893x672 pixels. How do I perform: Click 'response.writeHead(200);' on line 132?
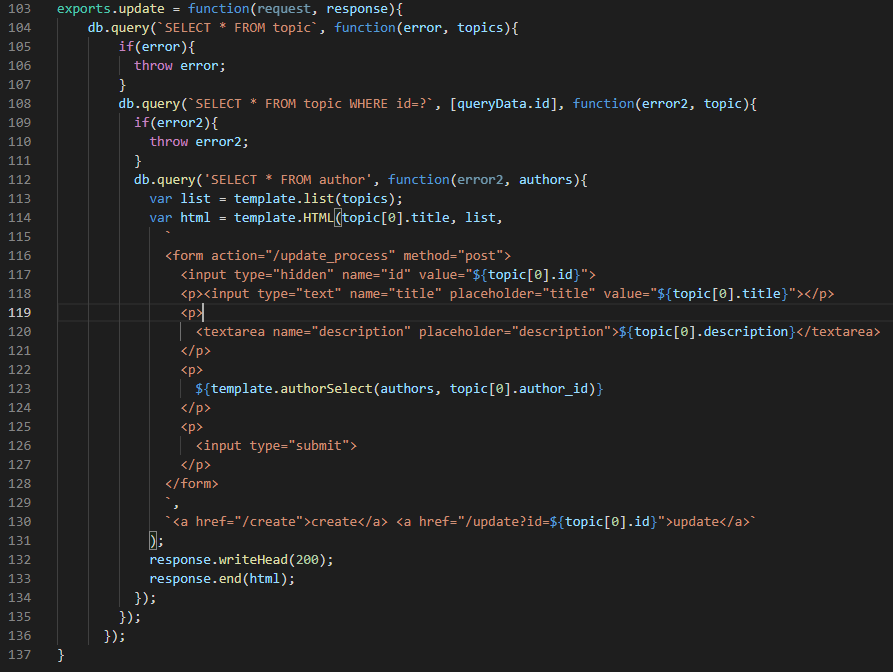point(241,559)
